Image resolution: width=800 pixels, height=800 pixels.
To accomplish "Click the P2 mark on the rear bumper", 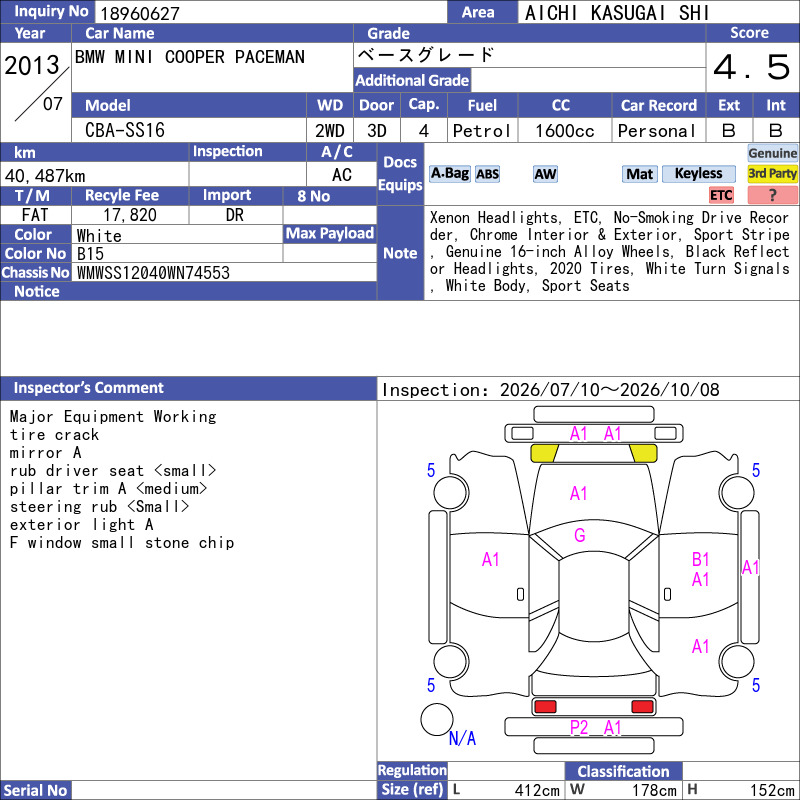I will pyautogui.click(x=579, y=727).
